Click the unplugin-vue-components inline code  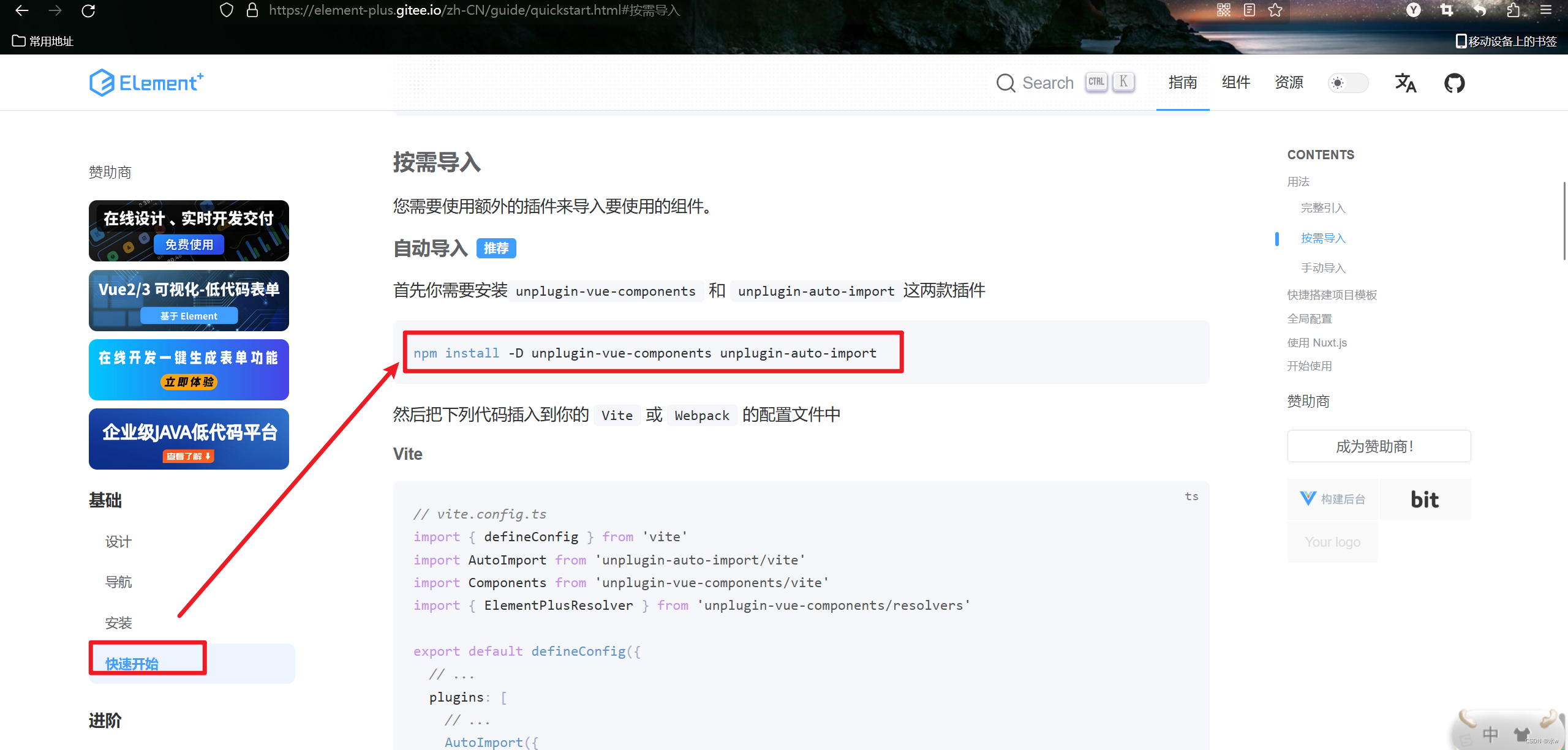tap(606, 291)
